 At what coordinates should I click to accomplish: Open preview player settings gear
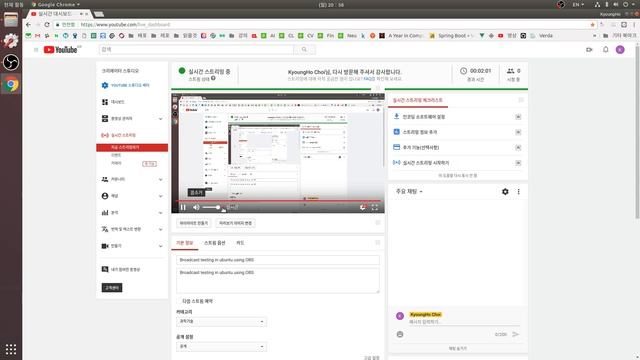coord(362,207)
